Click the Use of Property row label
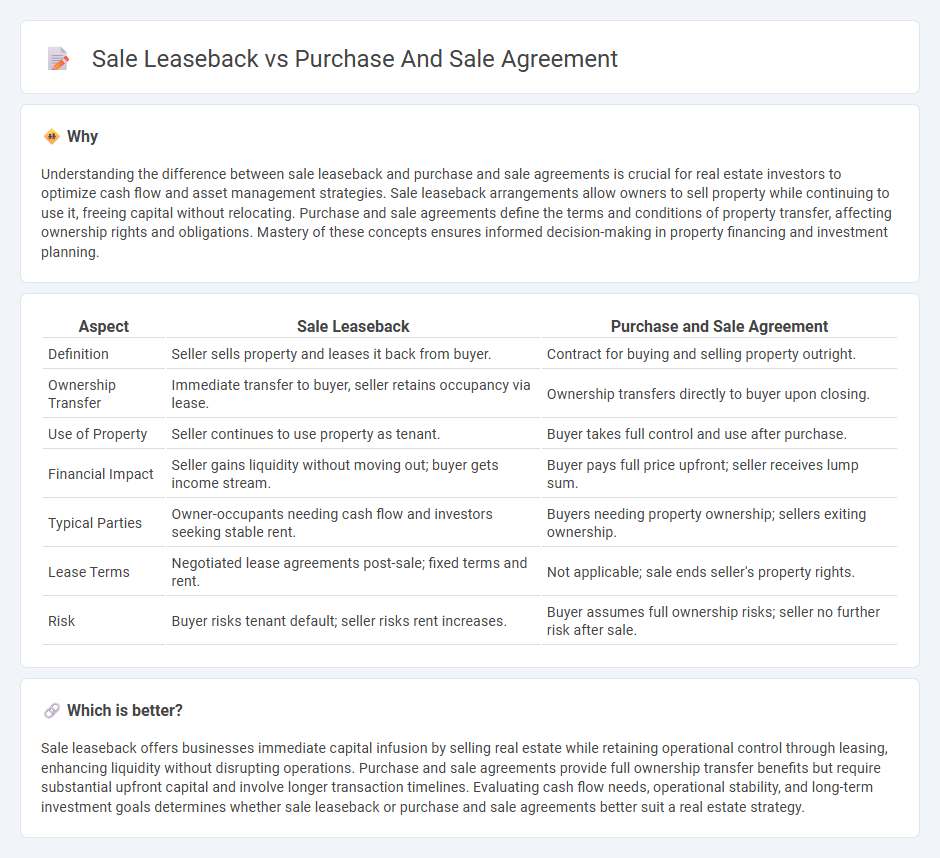Screen dimensions: 940x858 (97, 434)
